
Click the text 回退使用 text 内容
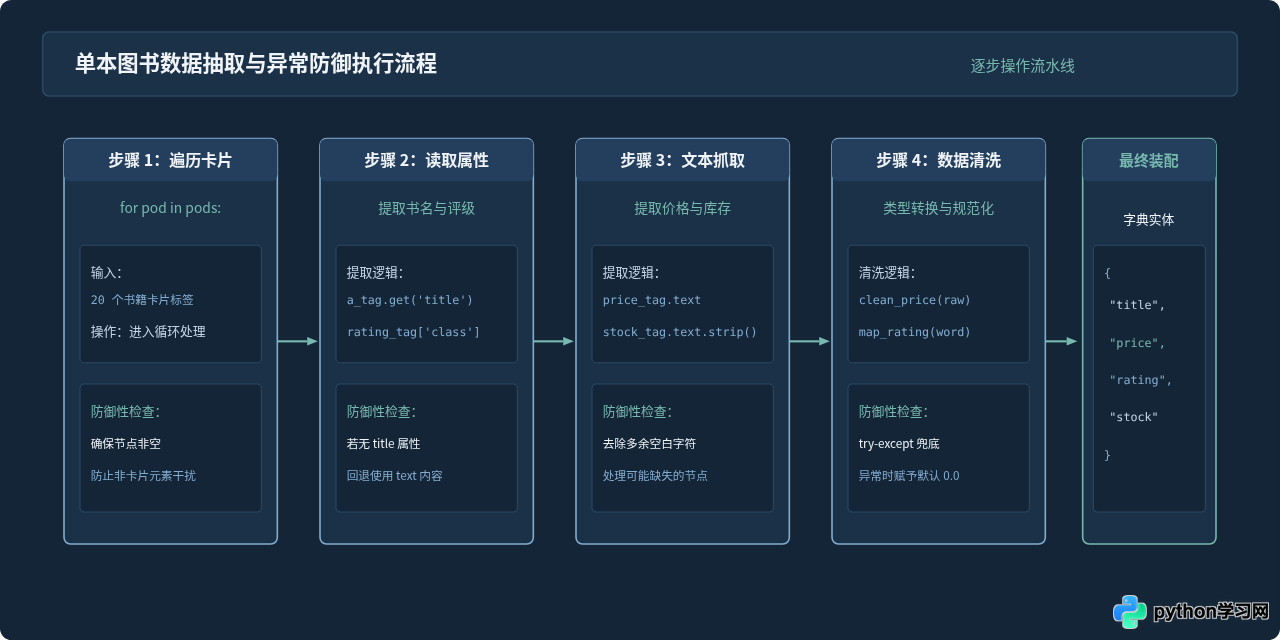tap(395, 475)
